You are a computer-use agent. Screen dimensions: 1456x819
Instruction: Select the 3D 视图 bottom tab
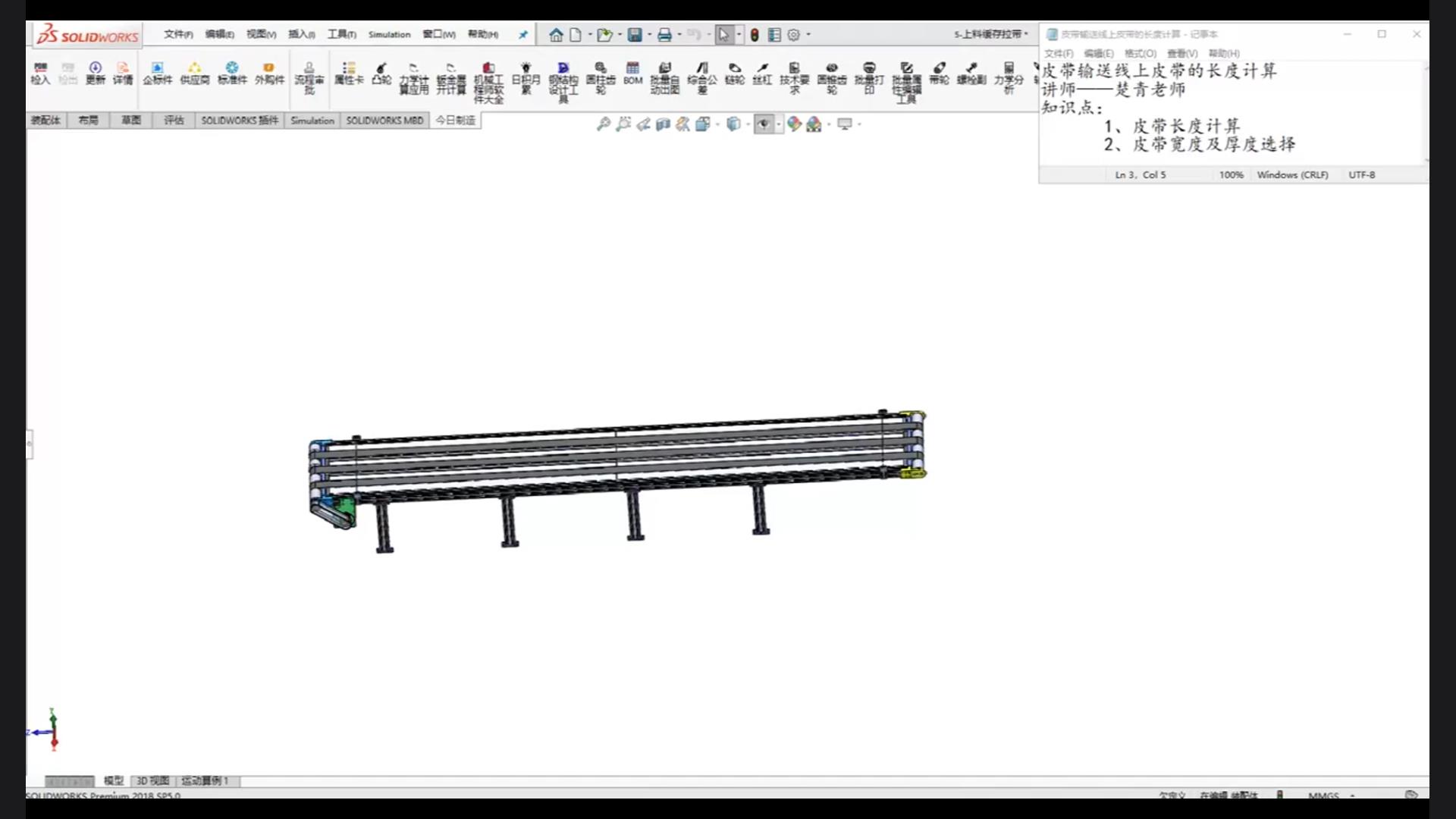point(152,780)
